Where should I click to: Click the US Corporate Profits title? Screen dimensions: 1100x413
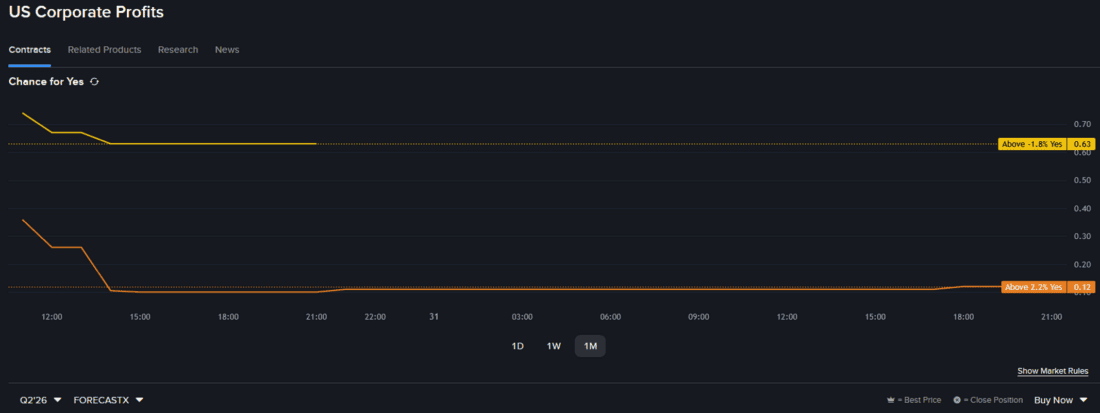pos(86,12)
